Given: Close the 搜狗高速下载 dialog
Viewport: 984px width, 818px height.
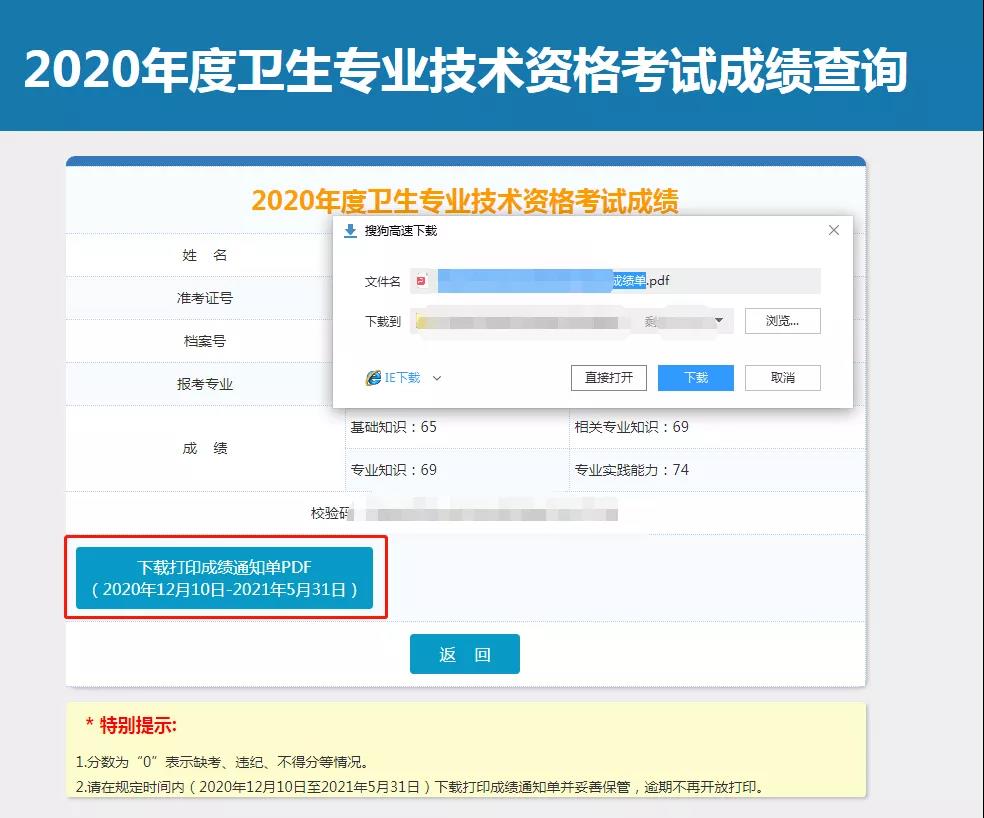Looking at the screenshot, I should point(833,230).
